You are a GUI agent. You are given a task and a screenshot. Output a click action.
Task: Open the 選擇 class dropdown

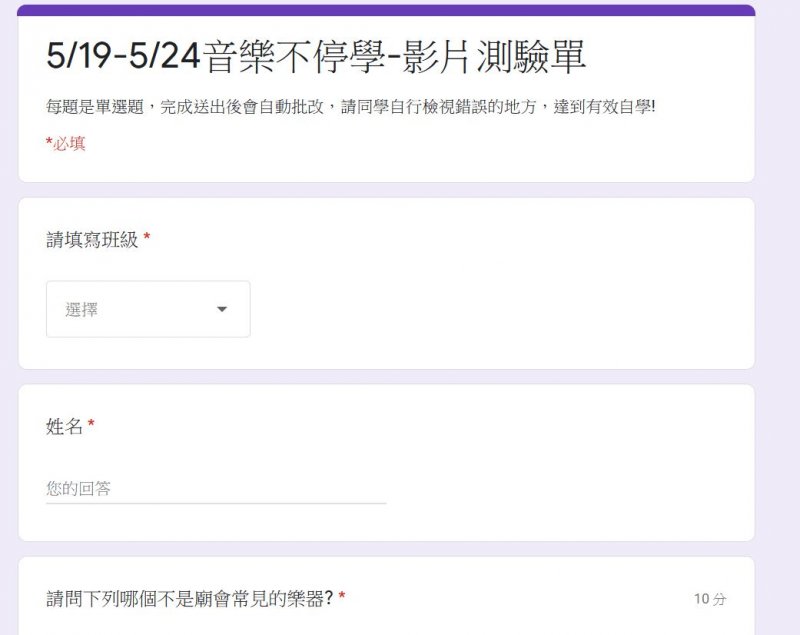click(x=148, y=309)
